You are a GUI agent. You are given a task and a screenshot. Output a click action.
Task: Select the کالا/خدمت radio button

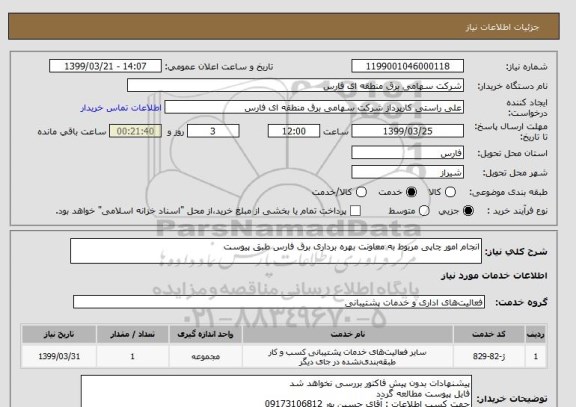click(361, 192)
